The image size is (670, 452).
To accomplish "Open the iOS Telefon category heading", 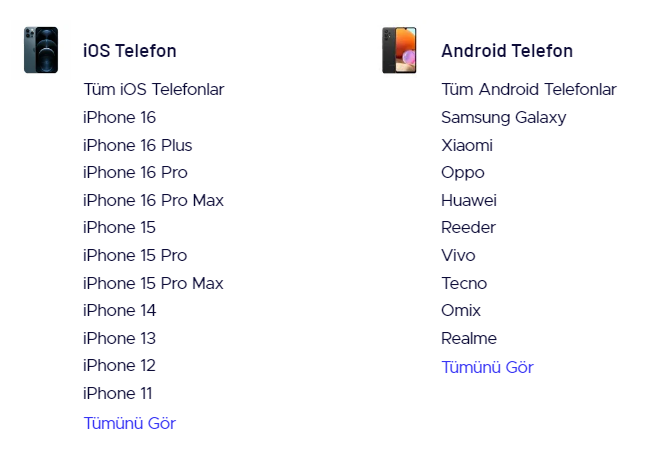I will [x=129, y=51].
